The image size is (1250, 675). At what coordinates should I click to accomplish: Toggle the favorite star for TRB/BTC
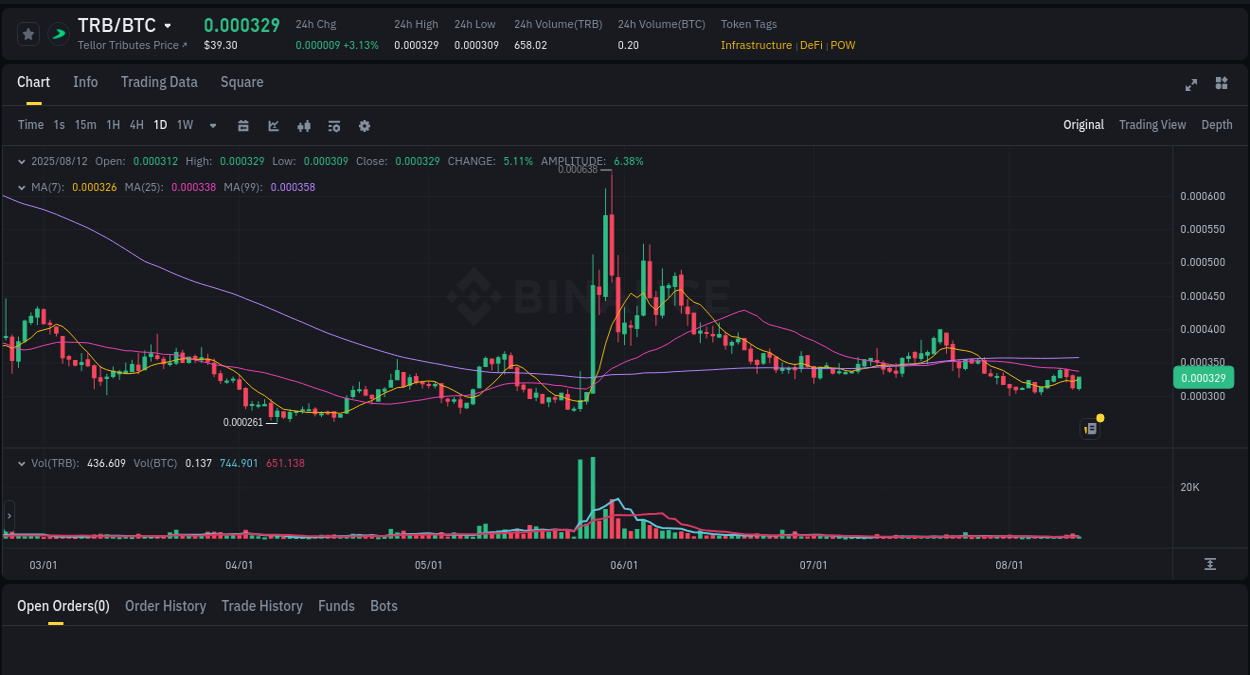coord(28,33)
